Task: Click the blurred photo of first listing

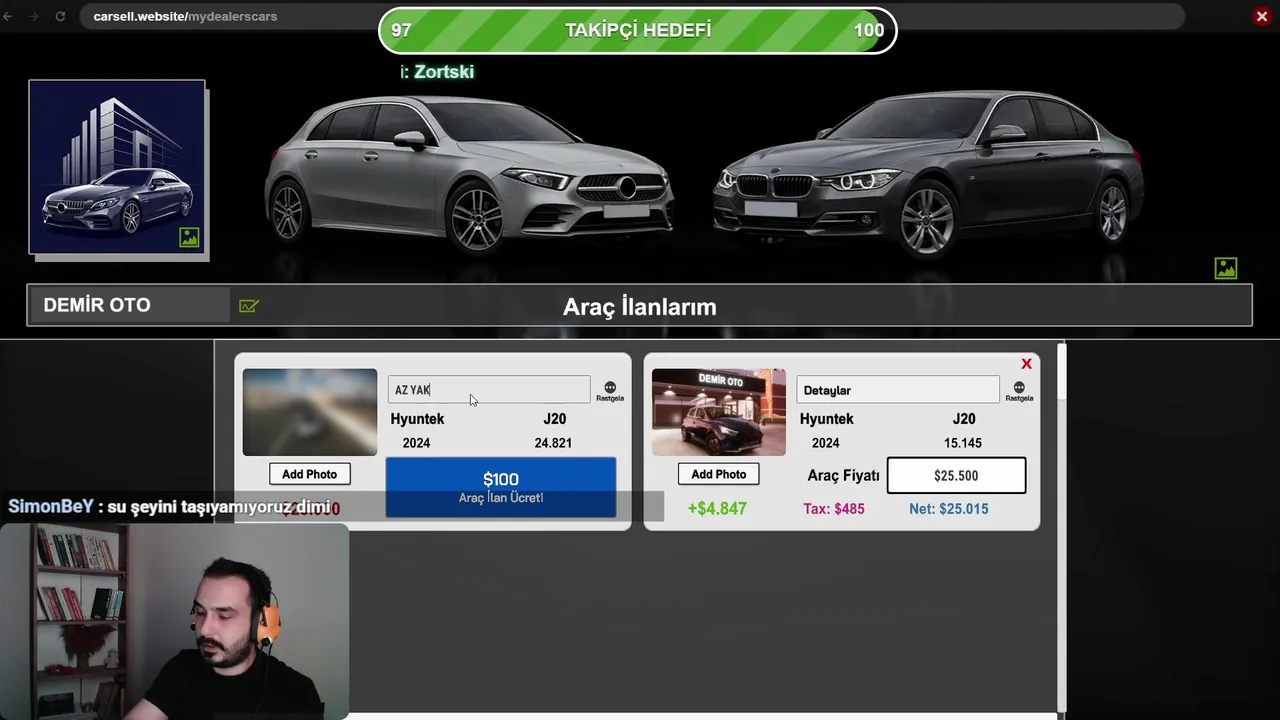Action: (x=310, y=412)
